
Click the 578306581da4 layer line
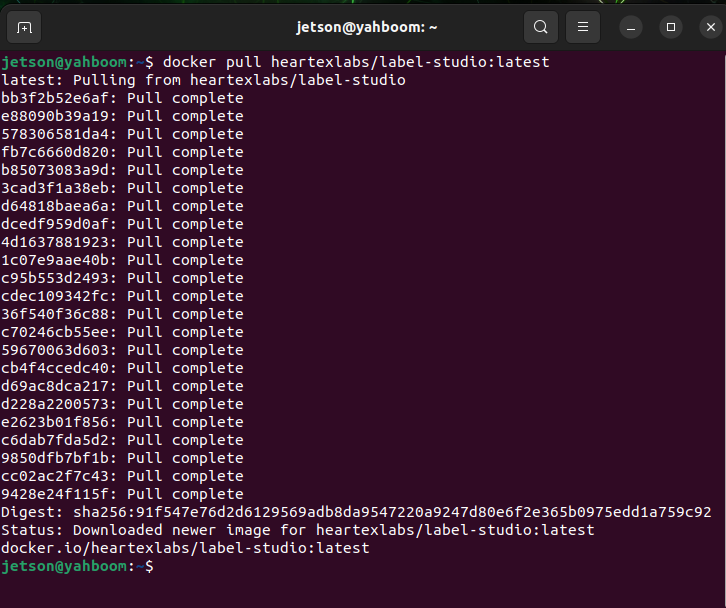pyautogui.click(x=122, y=134)
